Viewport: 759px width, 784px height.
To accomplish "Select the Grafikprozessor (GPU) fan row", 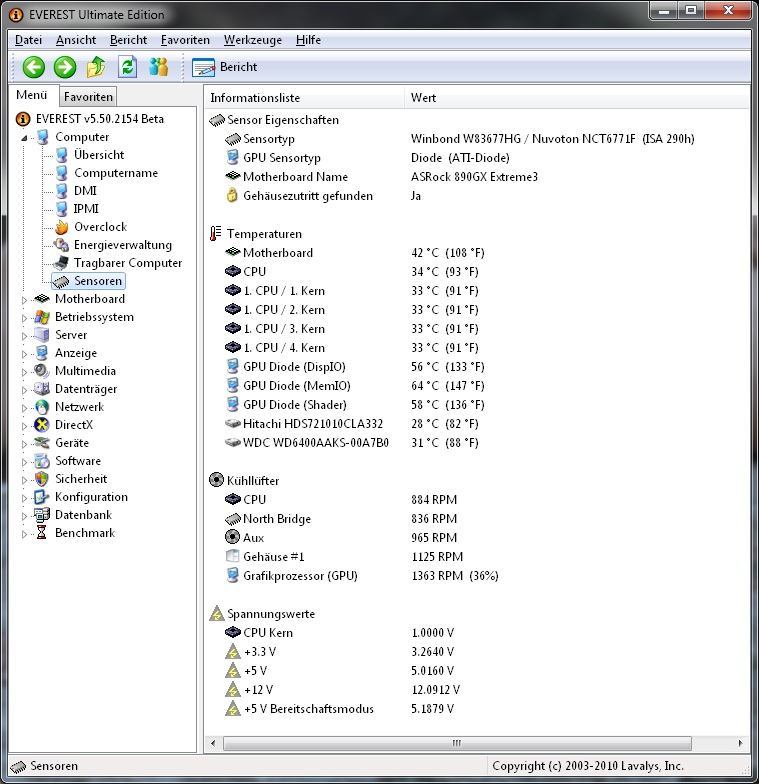I will [477, 576].
